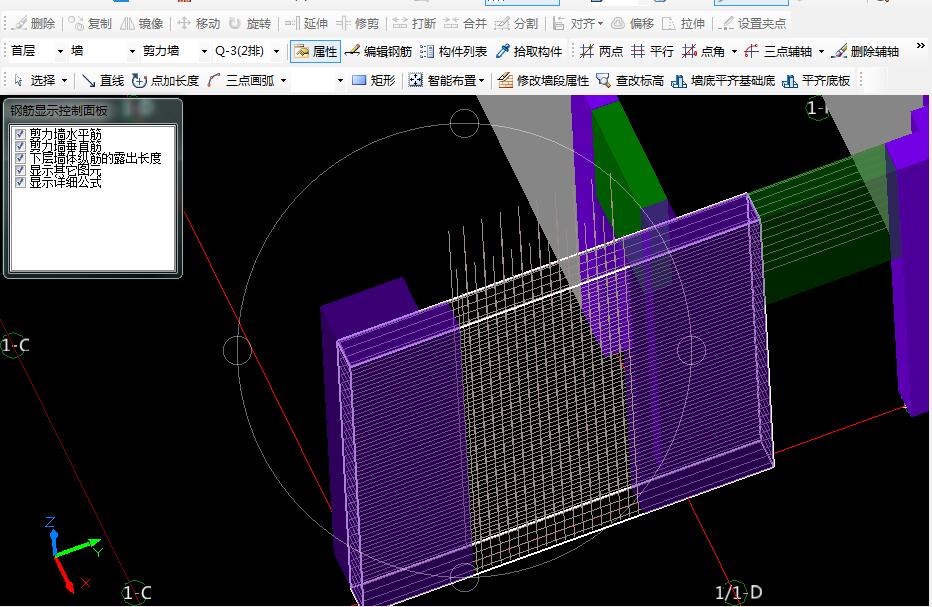Select the 拾取构件 pick component tool
The height and width of the screenshot is (607, 932).
point(529,51)
